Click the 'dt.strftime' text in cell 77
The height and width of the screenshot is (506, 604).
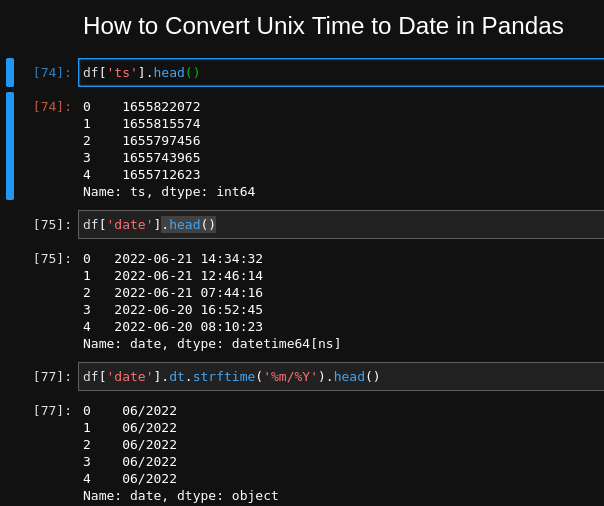[212, 376]
